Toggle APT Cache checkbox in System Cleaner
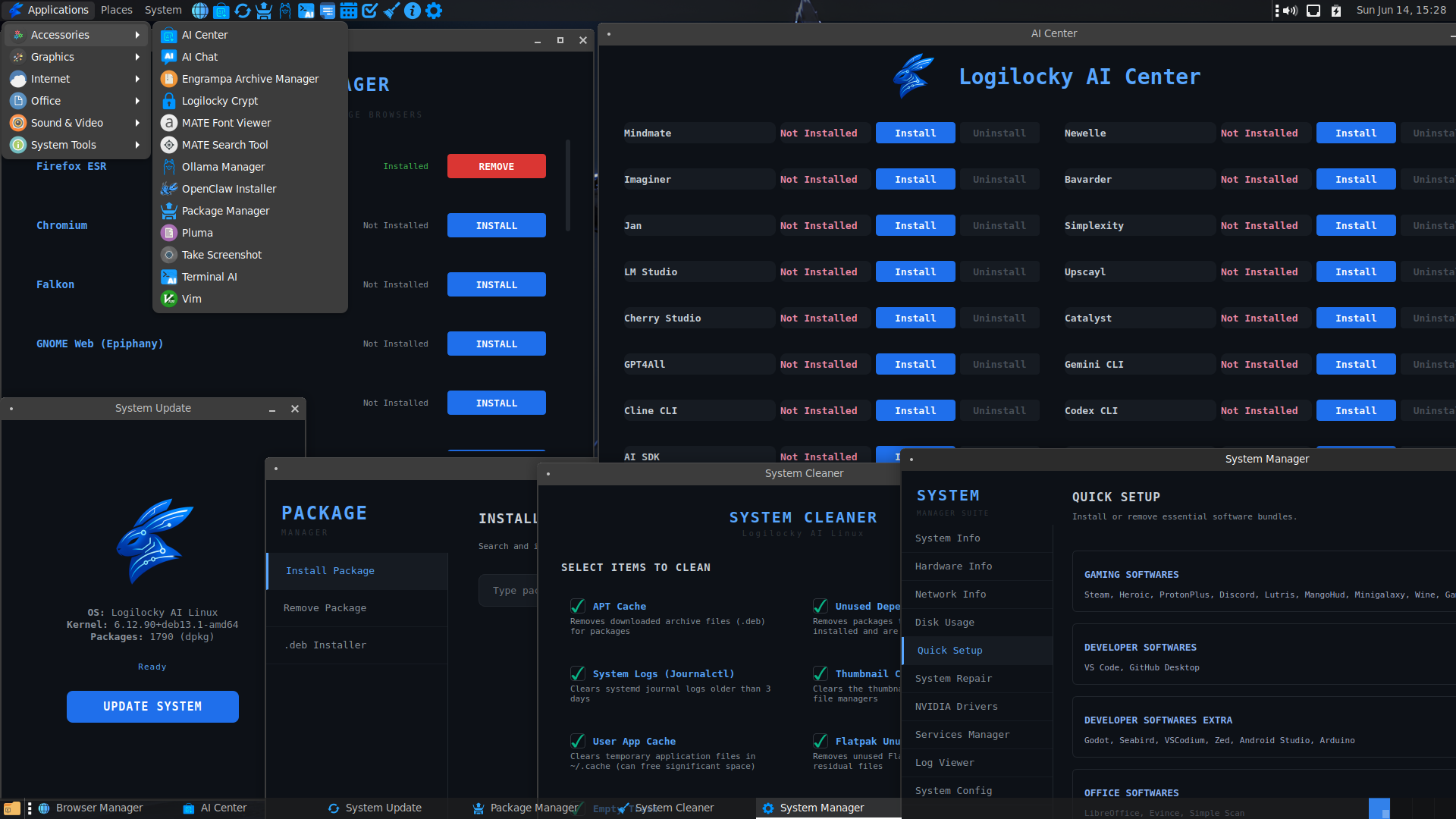 pos(578,606)
